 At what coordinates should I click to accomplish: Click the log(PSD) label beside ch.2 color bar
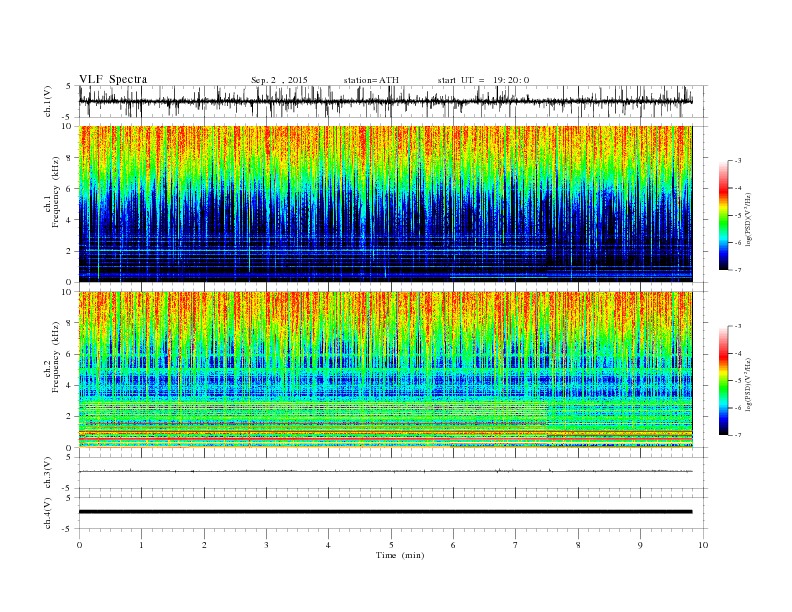tap(749, 384)
